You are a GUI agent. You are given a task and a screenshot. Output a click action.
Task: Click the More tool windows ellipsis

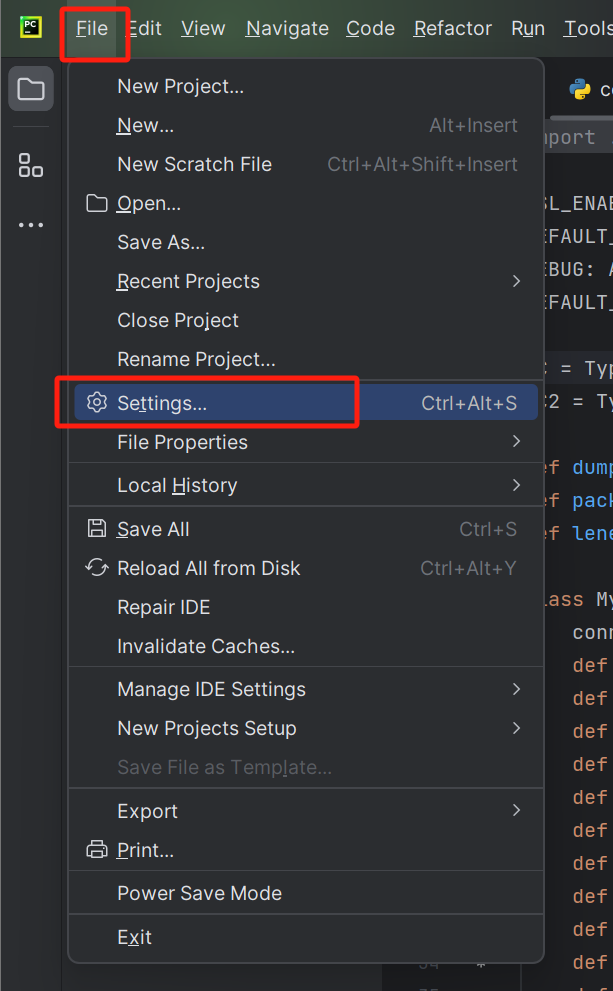coord(31,226)
